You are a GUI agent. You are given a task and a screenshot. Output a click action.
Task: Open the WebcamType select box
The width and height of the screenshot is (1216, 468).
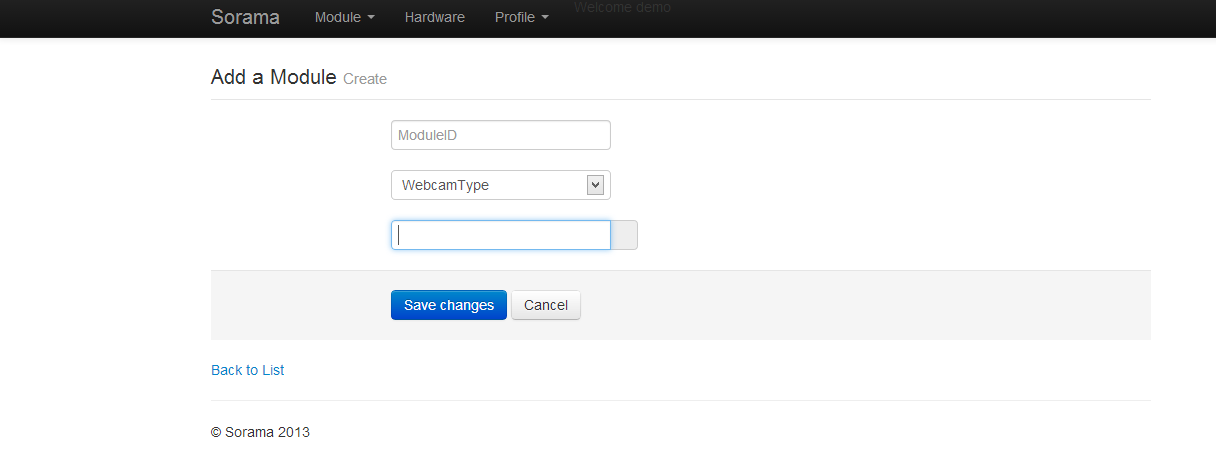[x=490, y=185]
